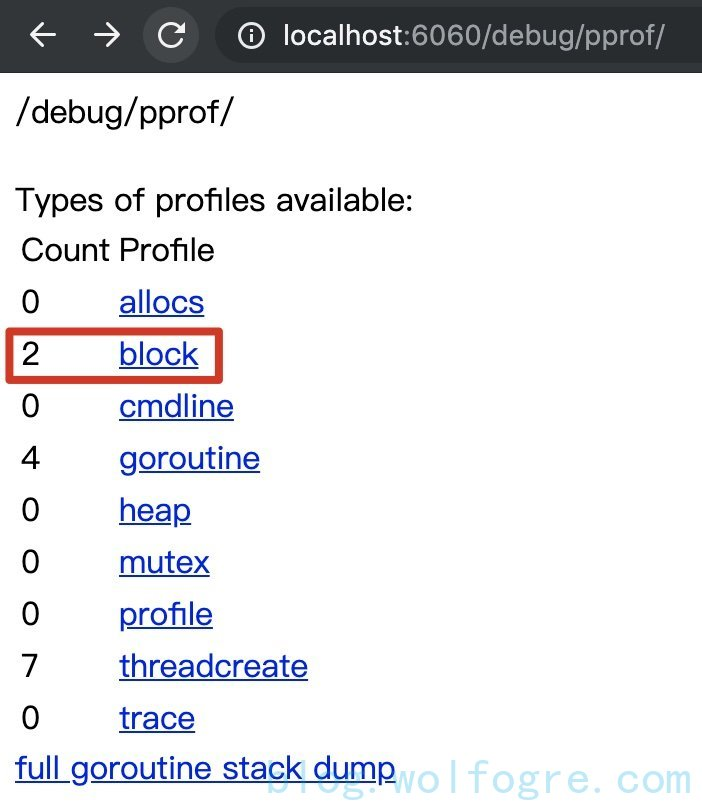The image size is (702, 812).
Task: Reload the pprof page
Action: click(x=171, y=36)
